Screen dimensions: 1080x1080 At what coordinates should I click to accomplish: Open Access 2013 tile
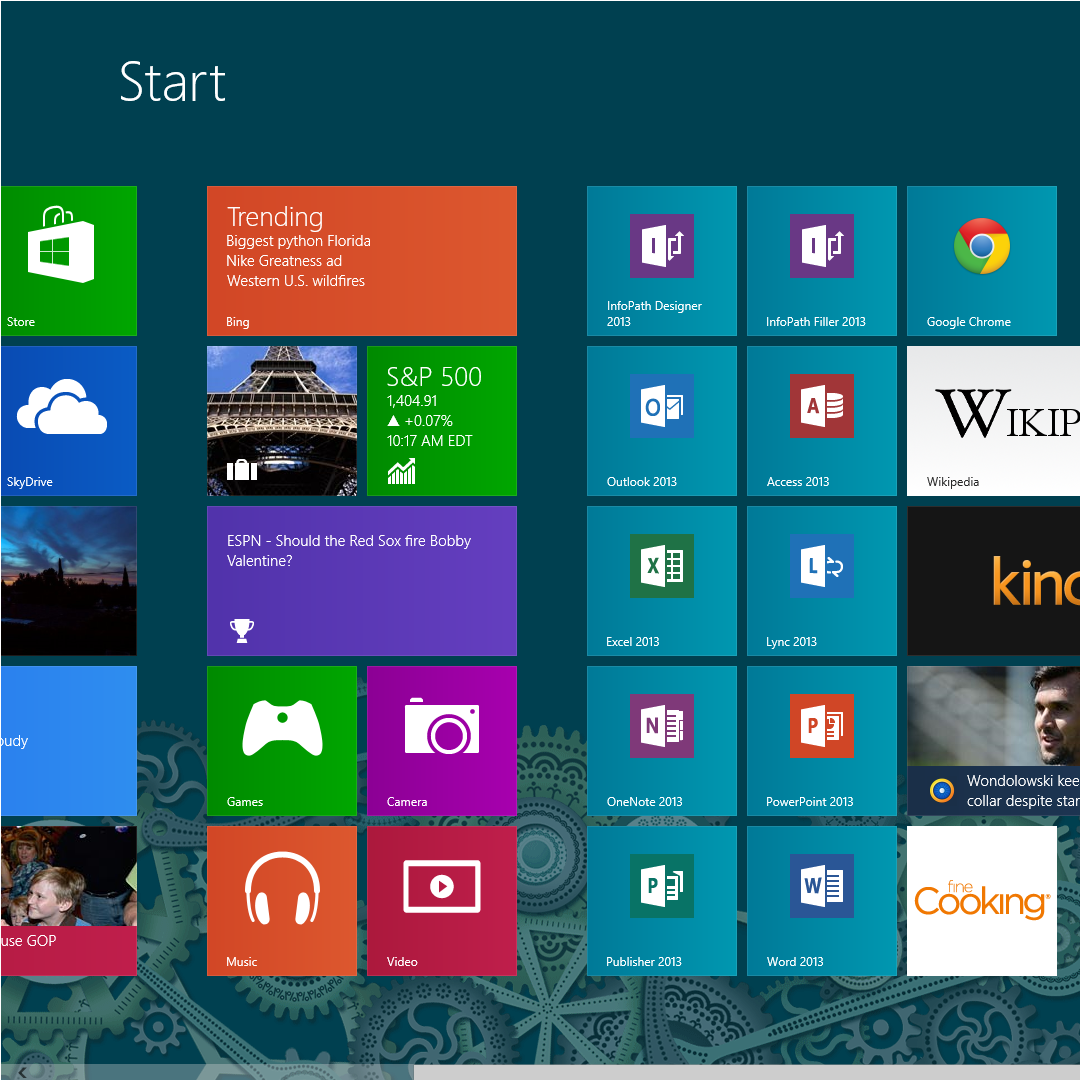[821, 420]
